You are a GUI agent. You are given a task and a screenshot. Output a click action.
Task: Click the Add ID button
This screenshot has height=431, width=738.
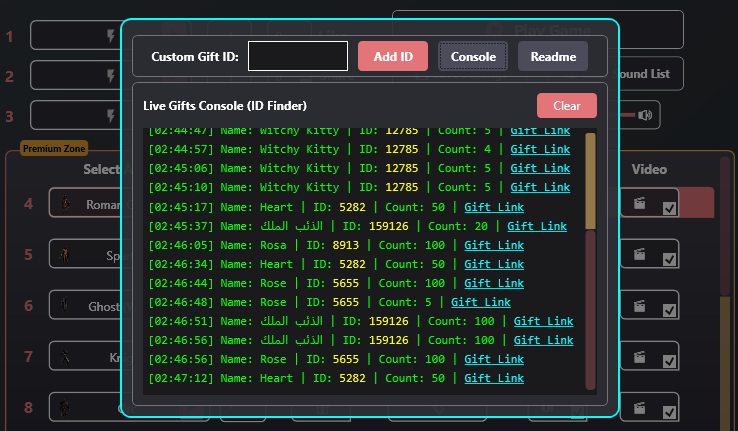pos(393,56)
